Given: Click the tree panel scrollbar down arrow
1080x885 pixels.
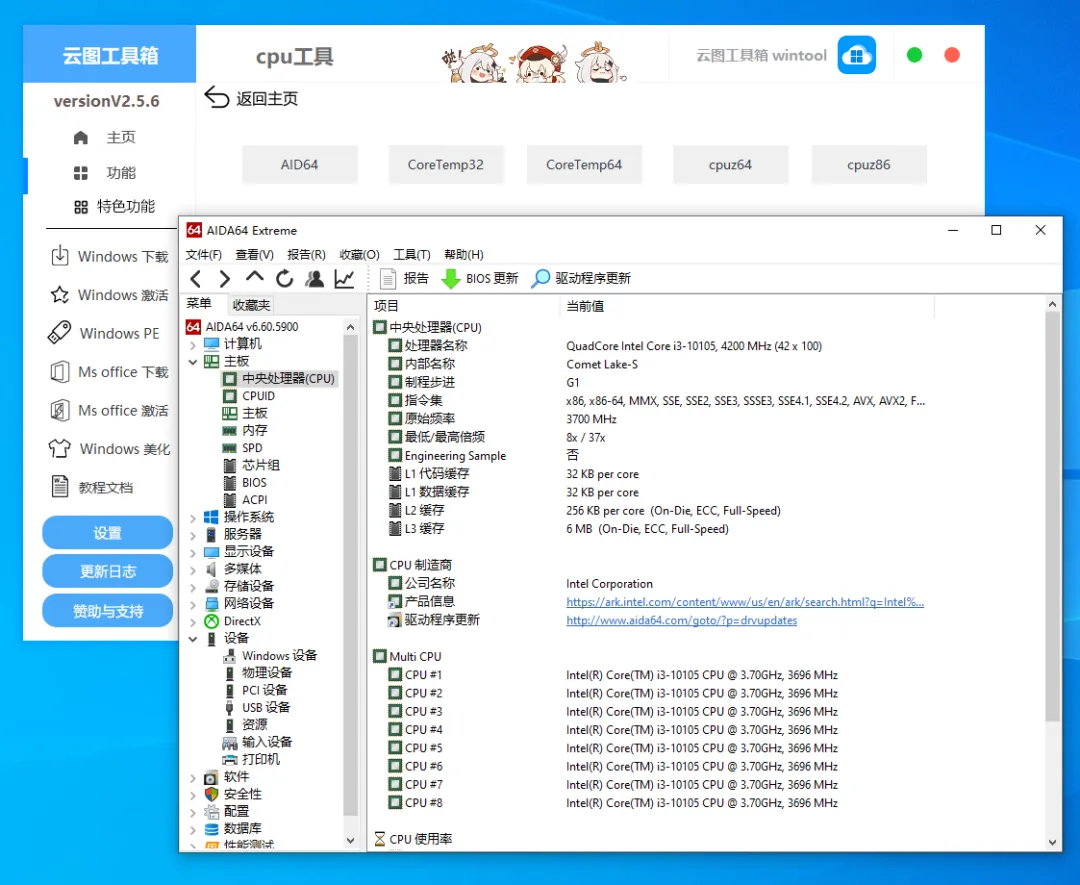Looking at the screenshot, I should tap(350, 840).
